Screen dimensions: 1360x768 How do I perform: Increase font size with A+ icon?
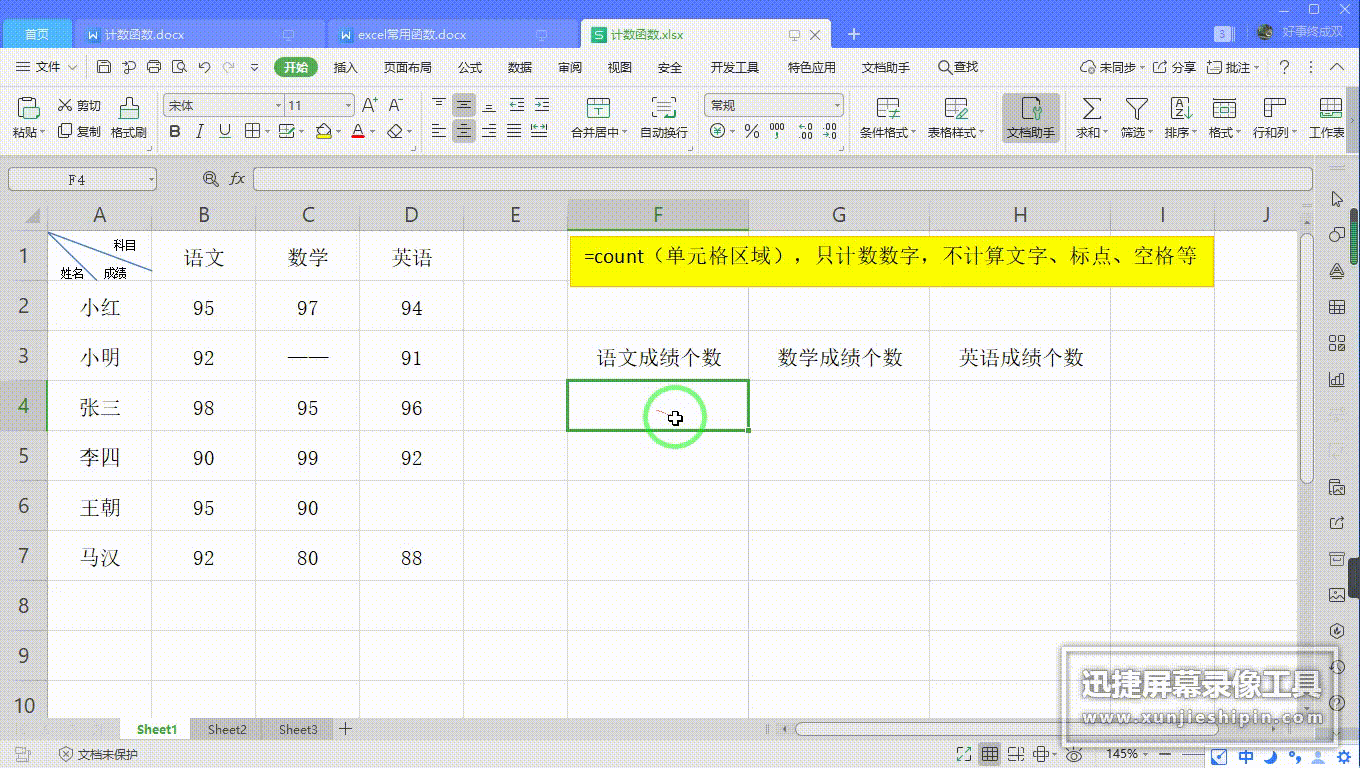click(x=369, y=105)
